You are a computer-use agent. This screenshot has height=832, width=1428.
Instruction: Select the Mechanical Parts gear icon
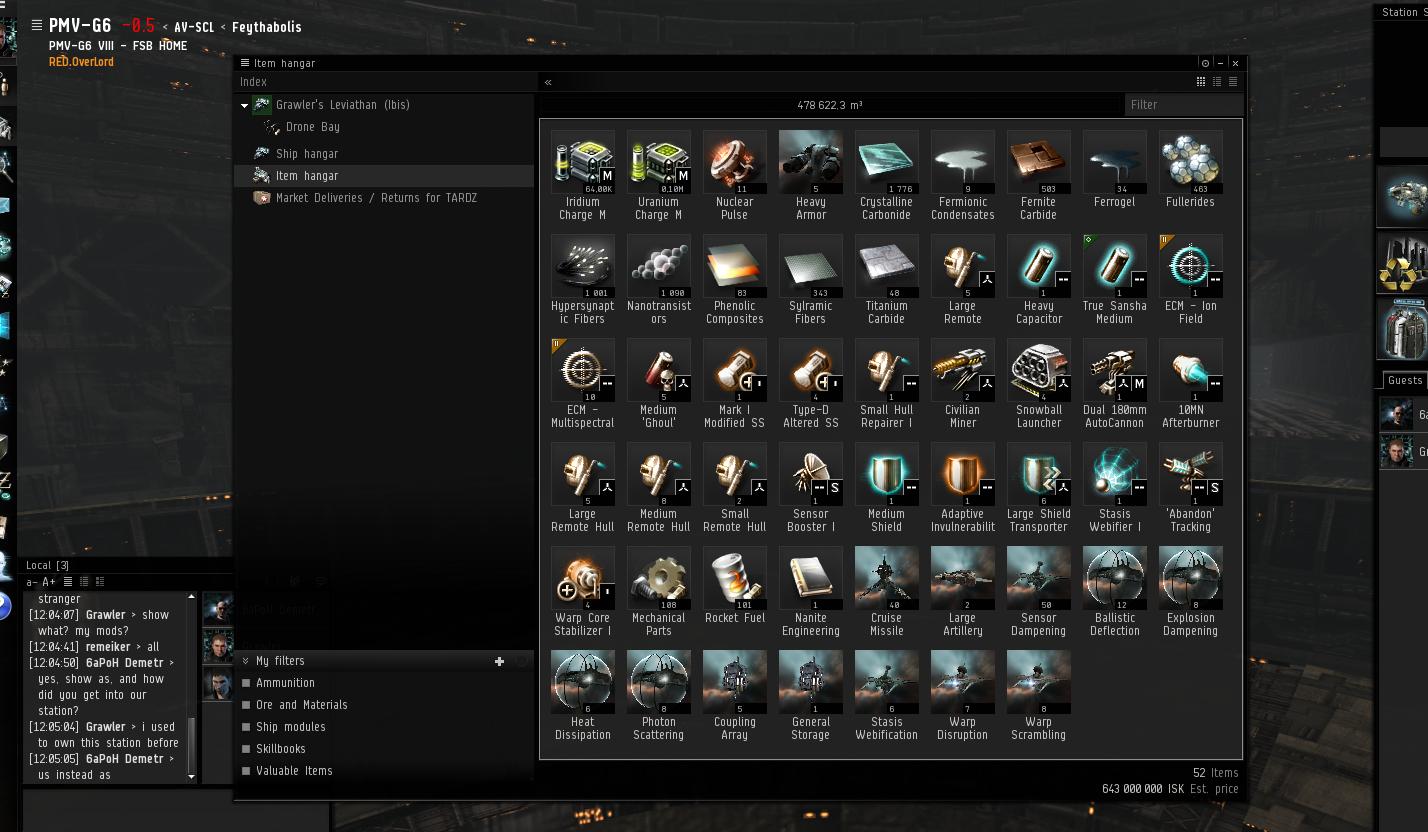click(x=658, y=578)
